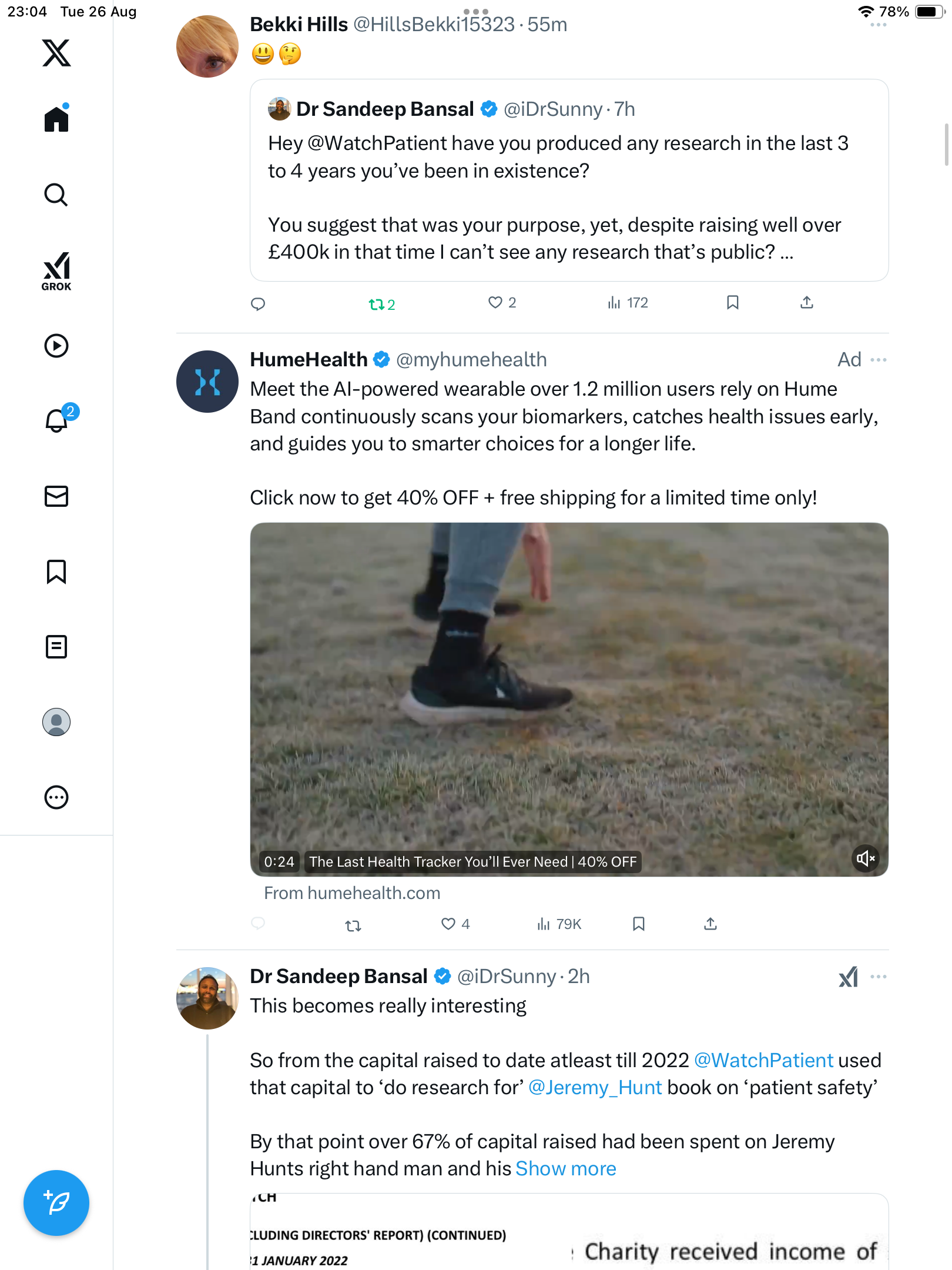Like Bekki Hills' post
This screenshot has height=1270, width=952.
(x=496, y=303)
